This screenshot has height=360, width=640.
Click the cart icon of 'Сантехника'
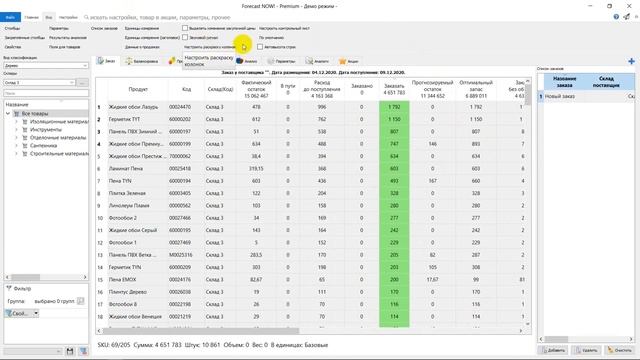pyautogui.click(x=25, y=146)
